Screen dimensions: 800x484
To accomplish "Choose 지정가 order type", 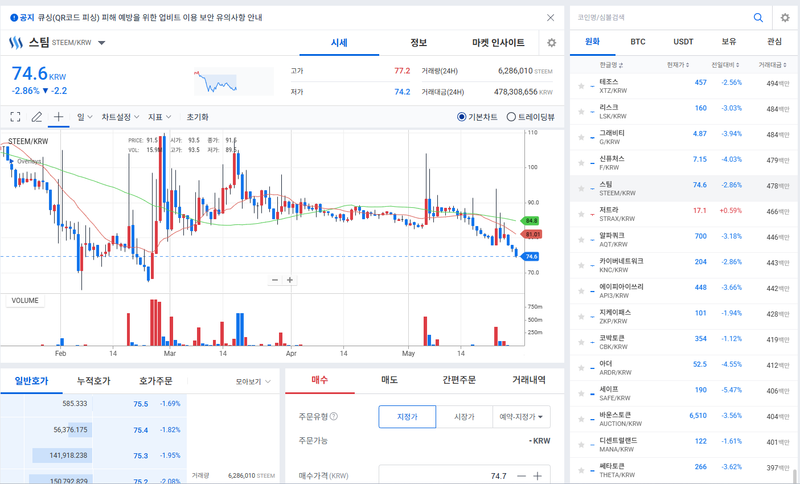I will (407, 417).
